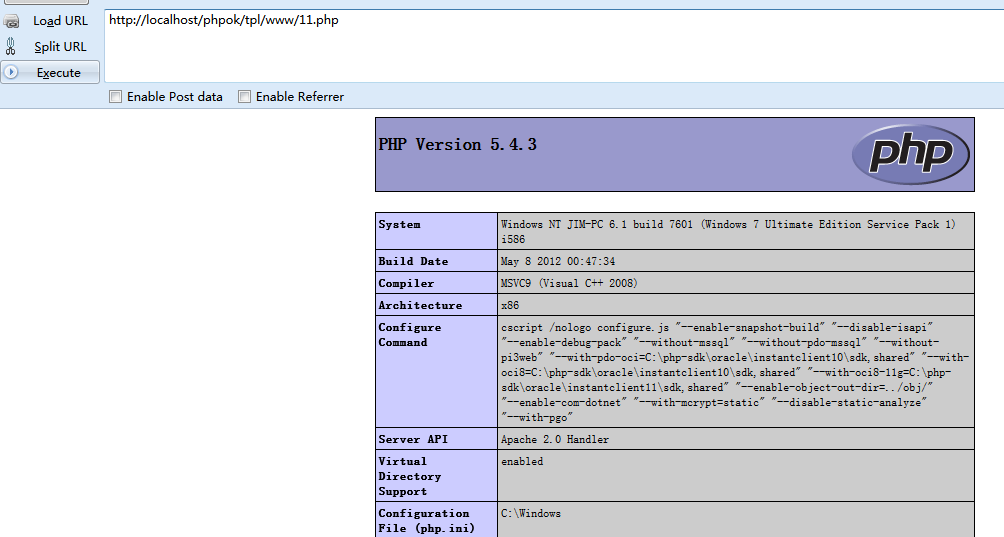This screenshot has width=1004, height=537.
Task: Click the Split URL label
Action: pyautogui.click(x=60, y=47)
